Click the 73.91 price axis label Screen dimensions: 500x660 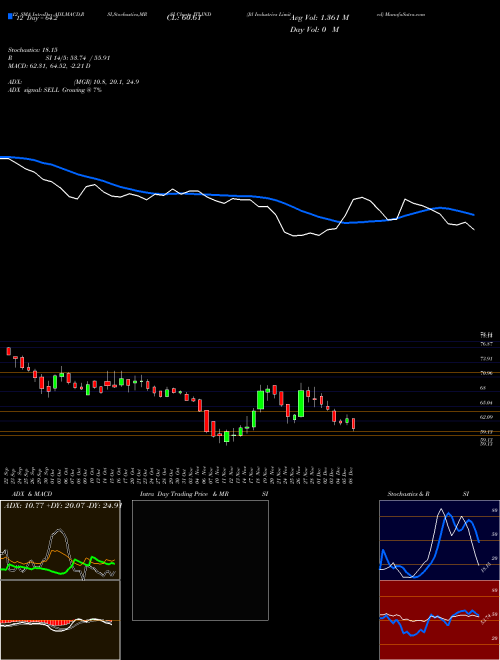pos(486,359)
